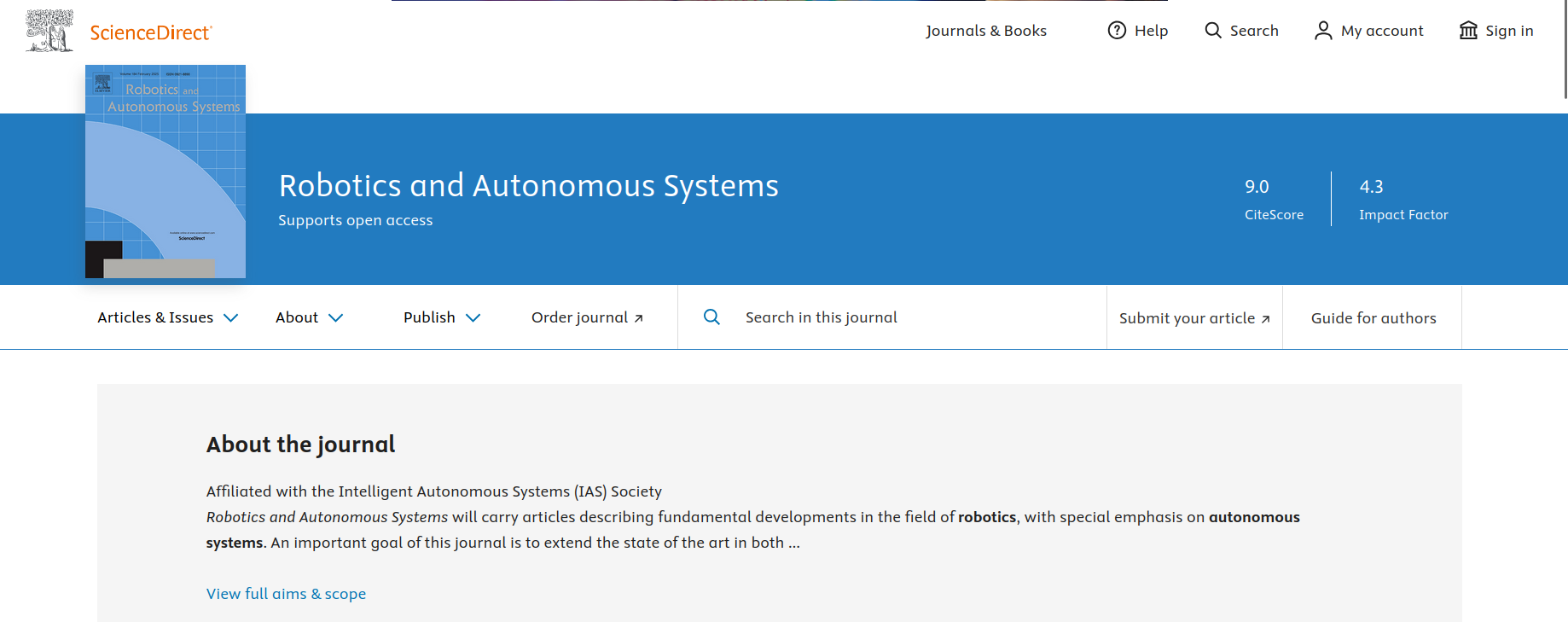
Task: Click the My account person icon
Action: click(x=1323, y=31)
